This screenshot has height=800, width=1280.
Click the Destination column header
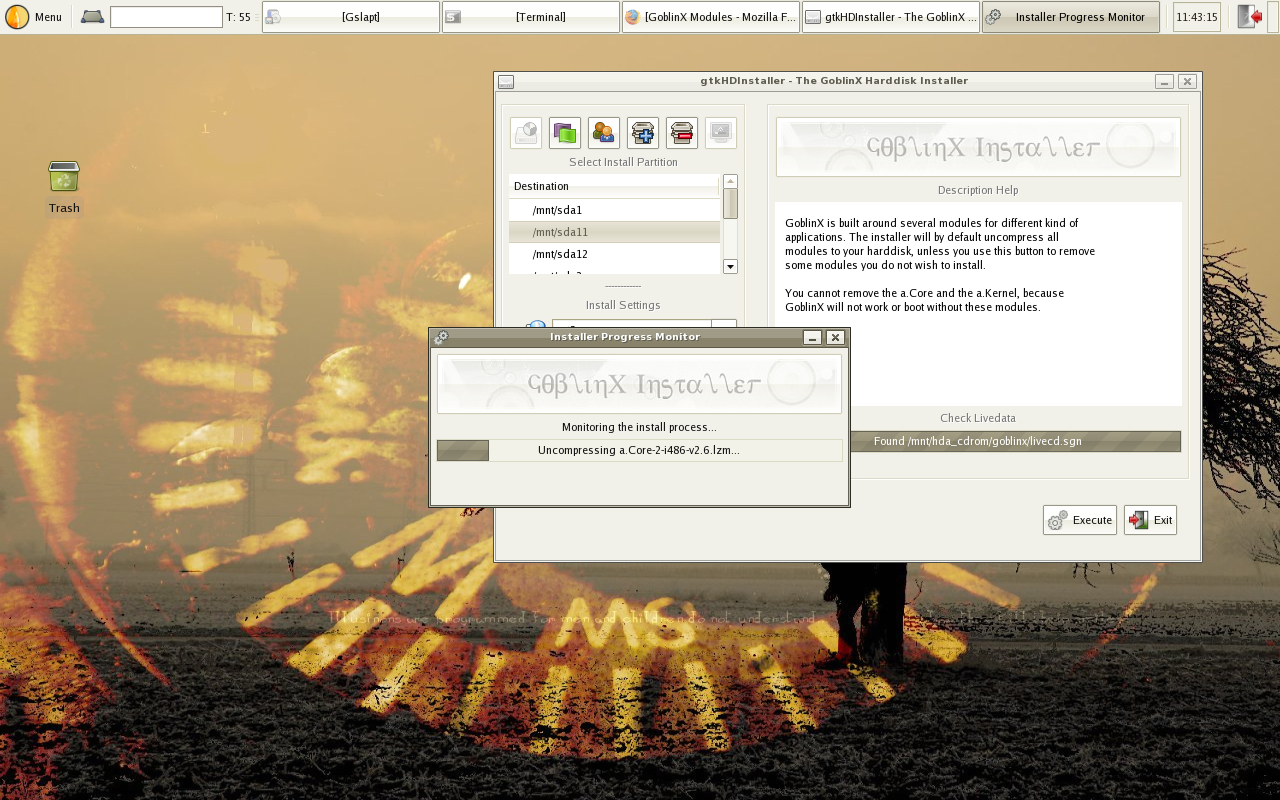614,186
